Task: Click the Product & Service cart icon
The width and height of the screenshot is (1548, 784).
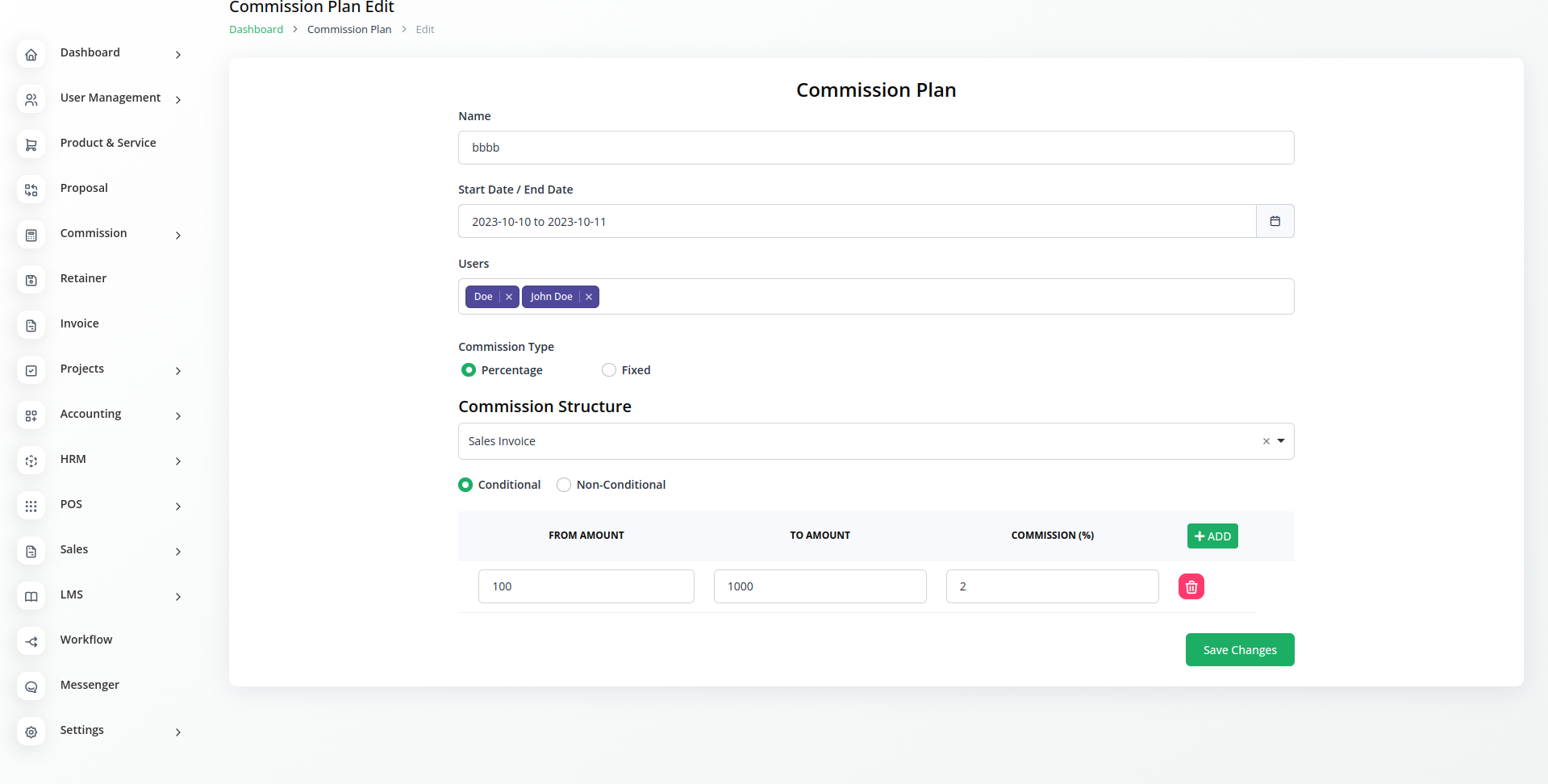Action: pyautogui.click(x=31, y=145)
